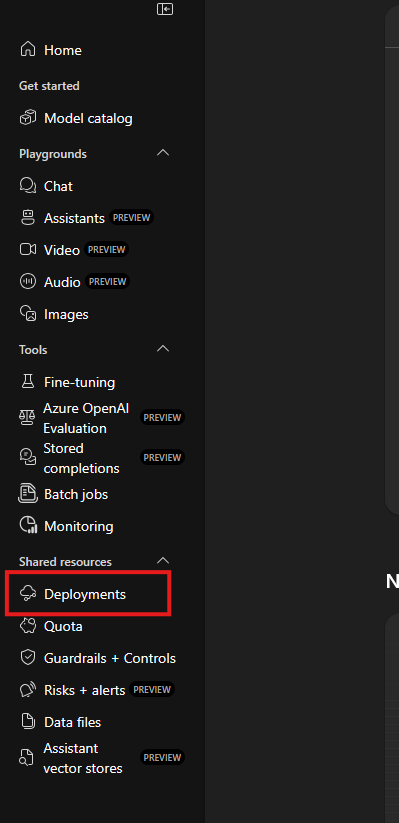Open Assistant vector stores
399x823 pixels.
pyautogui.click(x=83, y=758)
